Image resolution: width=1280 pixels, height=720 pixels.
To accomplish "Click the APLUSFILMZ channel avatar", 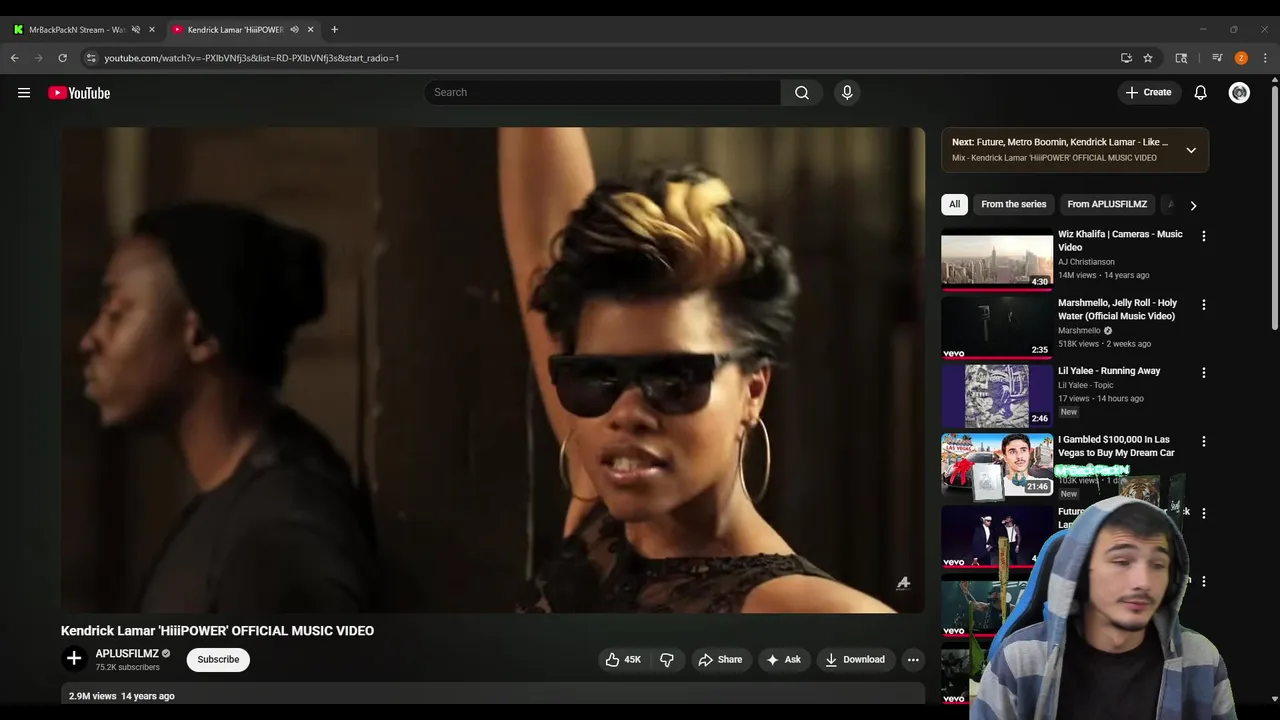I will click(74, 658).
